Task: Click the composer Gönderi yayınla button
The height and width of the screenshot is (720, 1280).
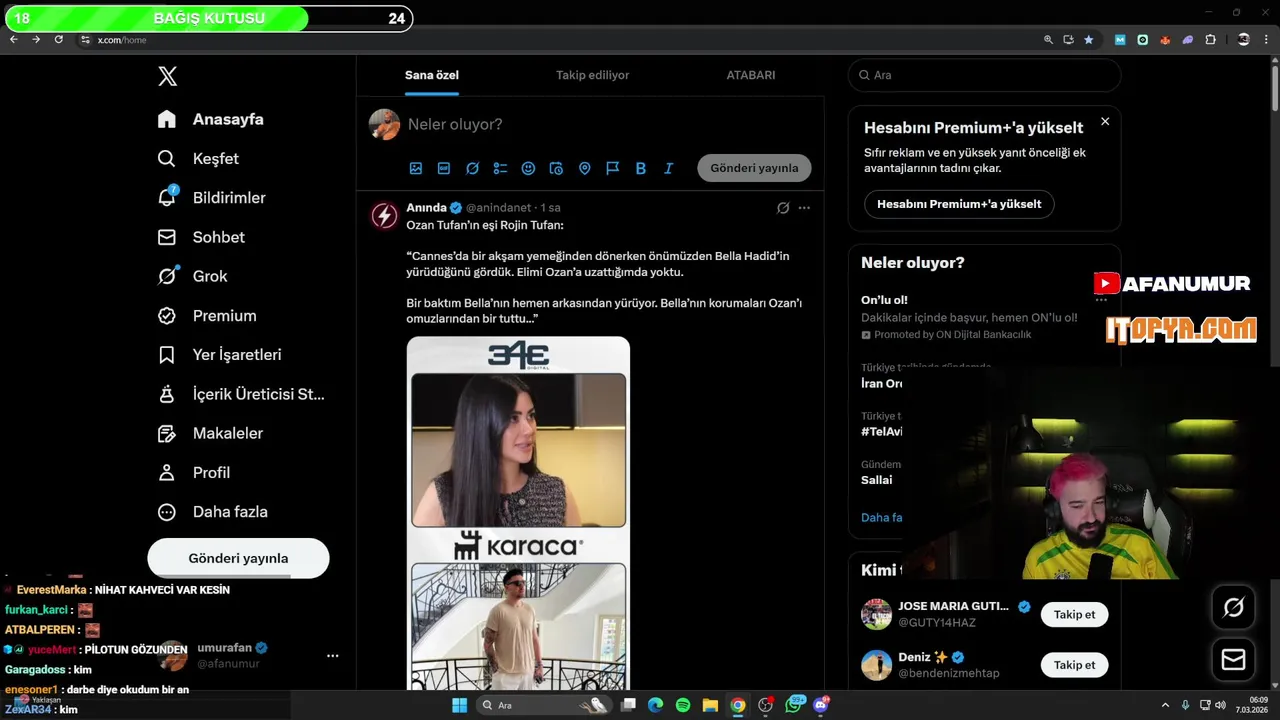Action: (754, 168)
